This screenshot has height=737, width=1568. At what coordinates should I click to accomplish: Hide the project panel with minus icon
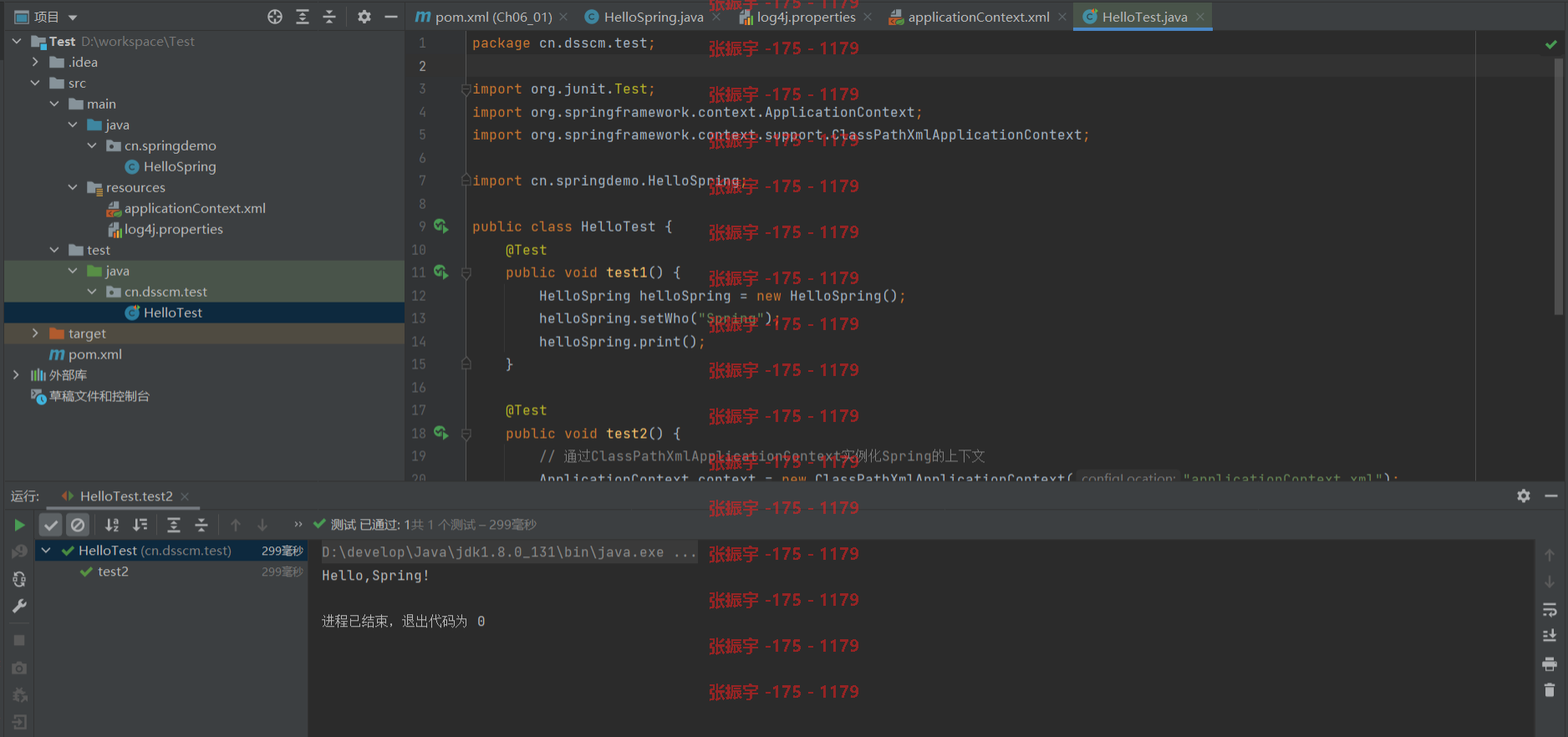click(390, 17)
